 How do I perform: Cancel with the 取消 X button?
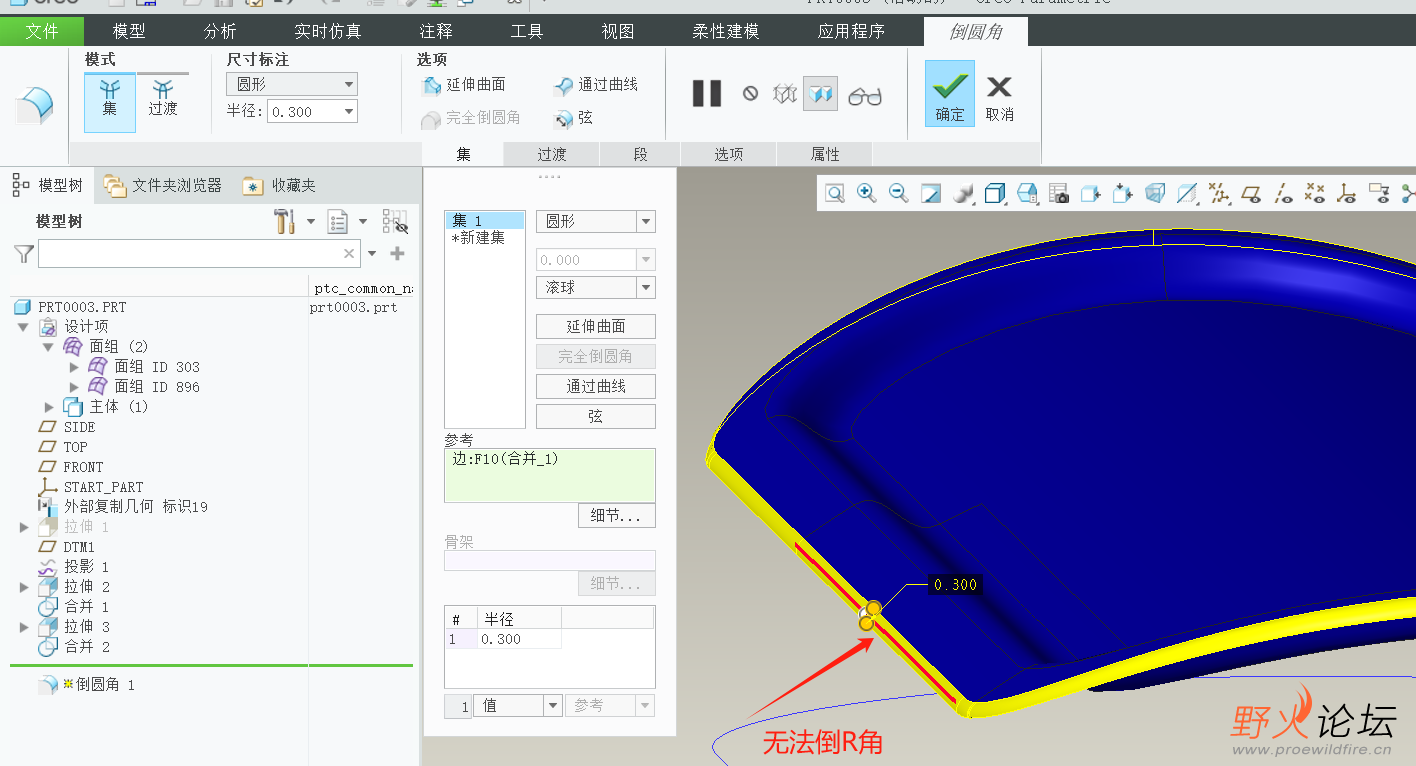click(999, 97)
